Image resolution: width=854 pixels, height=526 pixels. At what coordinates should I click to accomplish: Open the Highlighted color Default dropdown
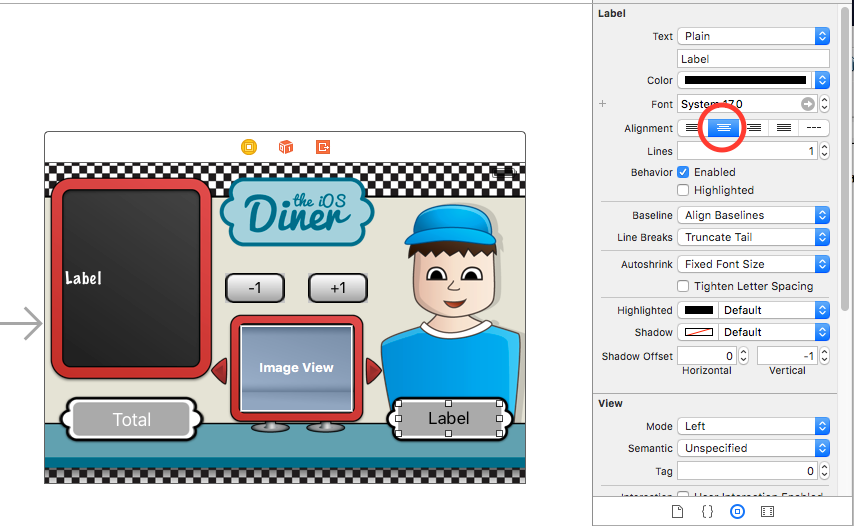(x=774, y=310)
